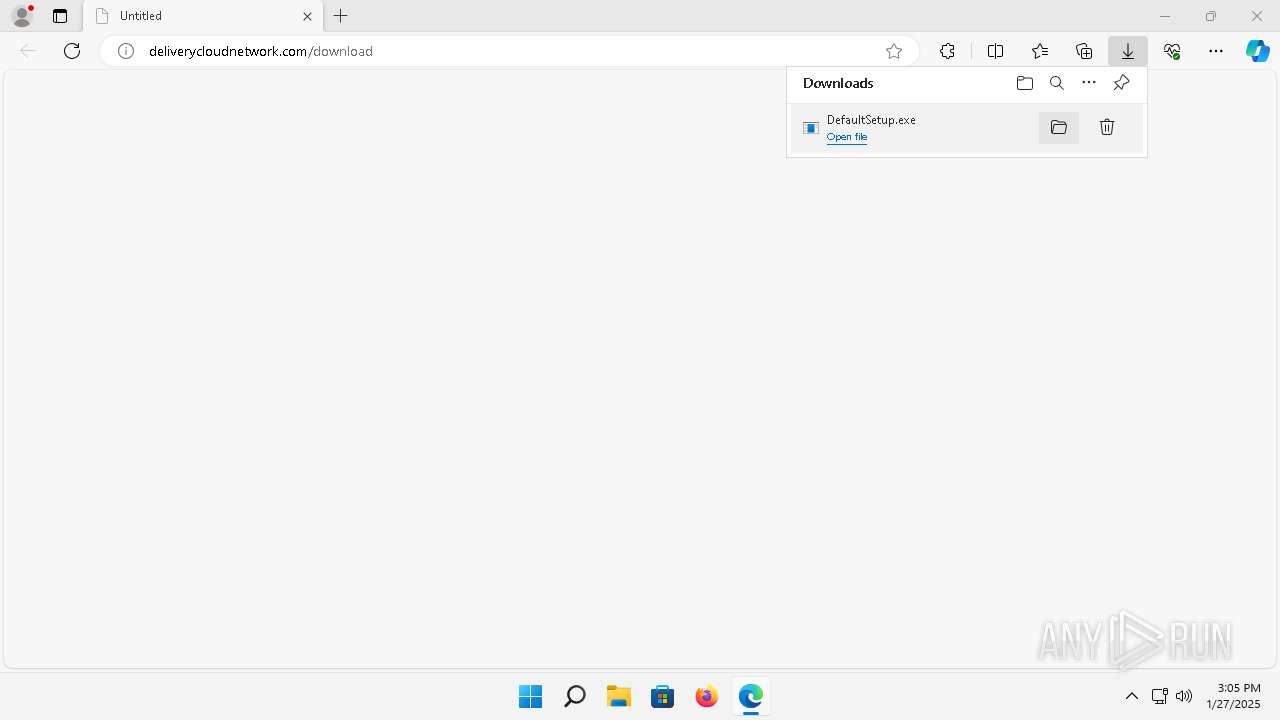1280x720 pixels.
Task: Minimize the browser window
Action: click(x=1165, y=16)
